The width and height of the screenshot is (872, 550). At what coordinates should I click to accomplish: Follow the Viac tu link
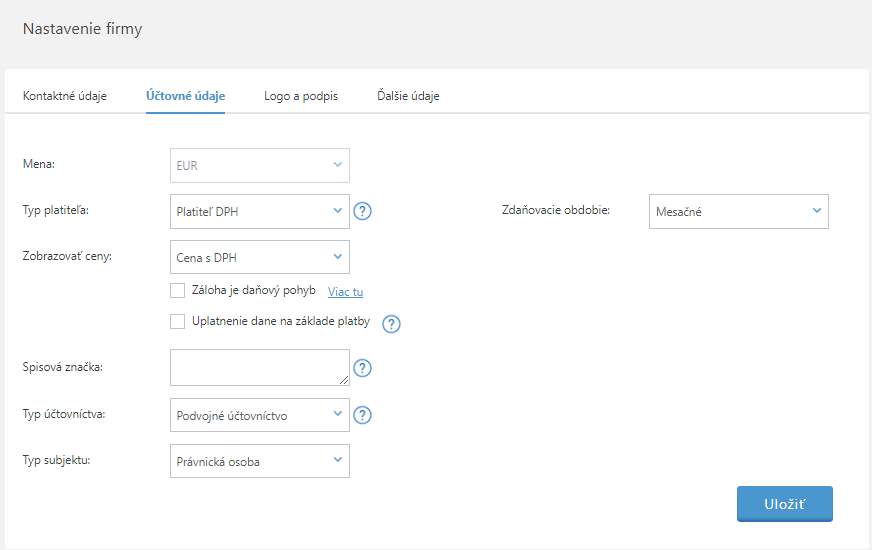345,292
